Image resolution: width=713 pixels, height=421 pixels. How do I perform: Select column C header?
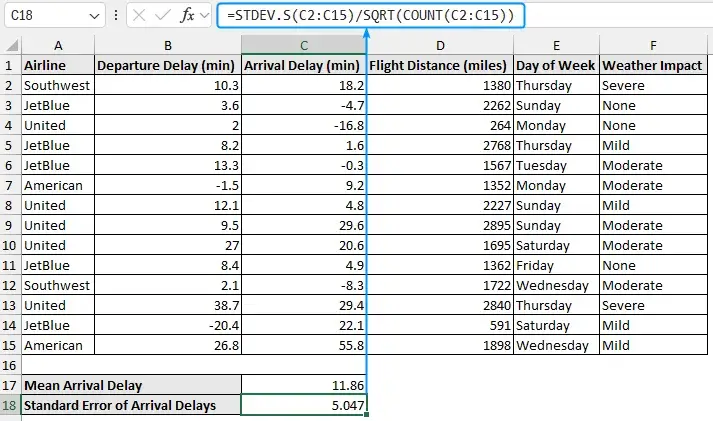click(304, 45)
